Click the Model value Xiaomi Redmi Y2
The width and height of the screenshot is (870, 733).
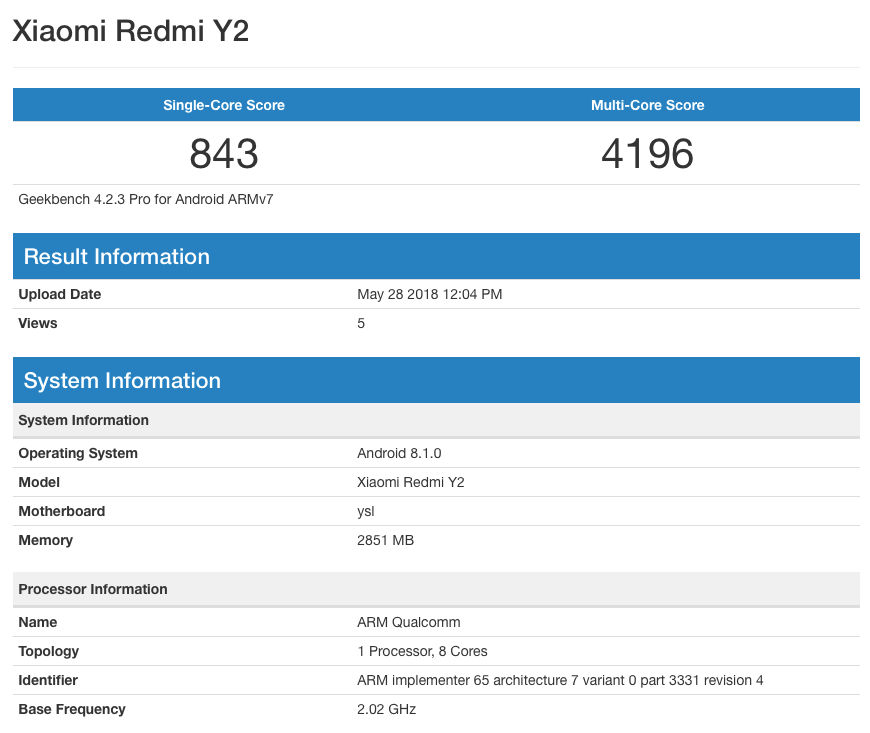pos(411,482)
